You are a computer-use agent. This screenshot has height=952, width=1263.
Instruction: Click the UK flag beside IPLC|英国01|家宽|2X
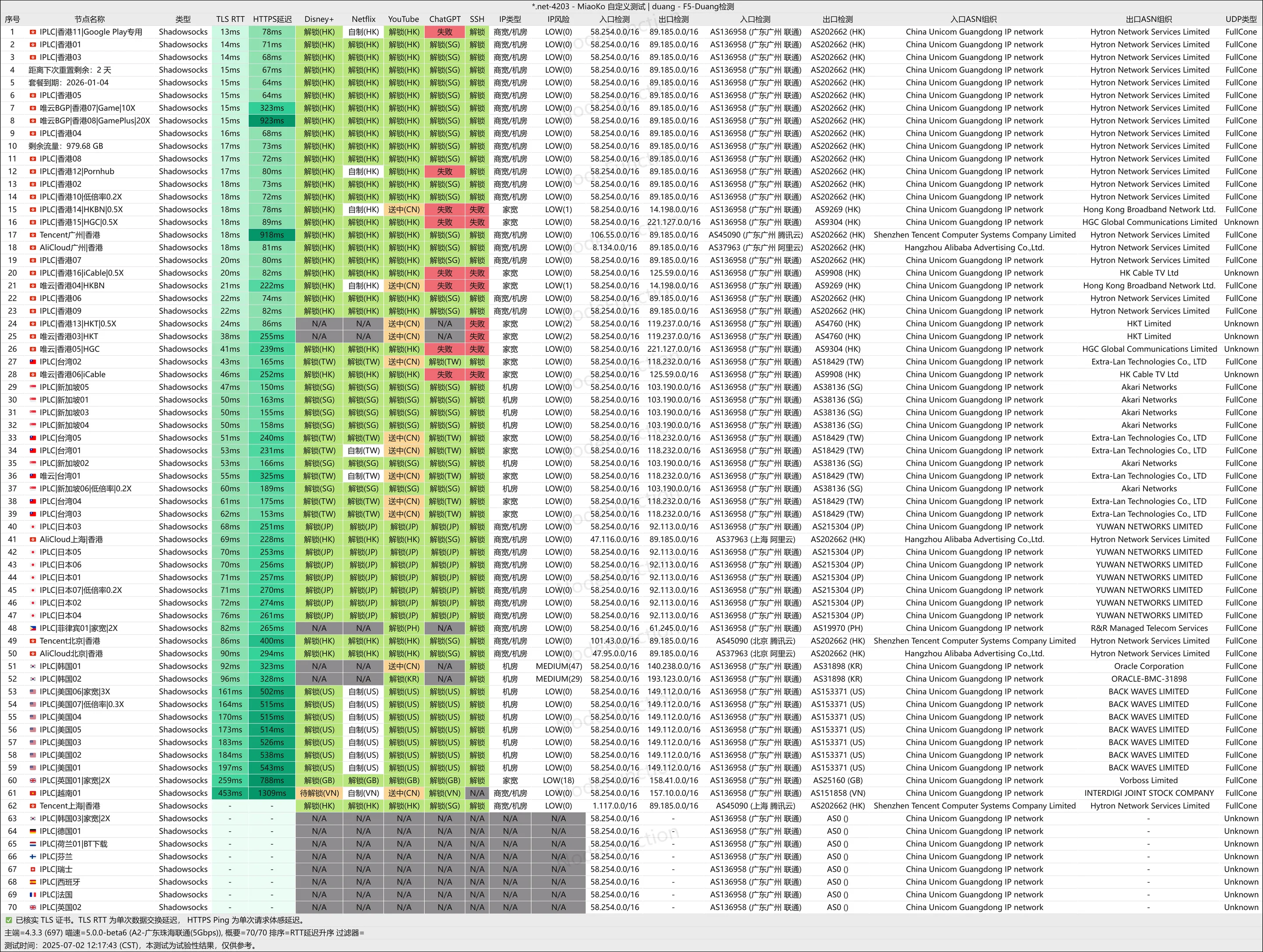pyautogui.click(x=32, y=780)
